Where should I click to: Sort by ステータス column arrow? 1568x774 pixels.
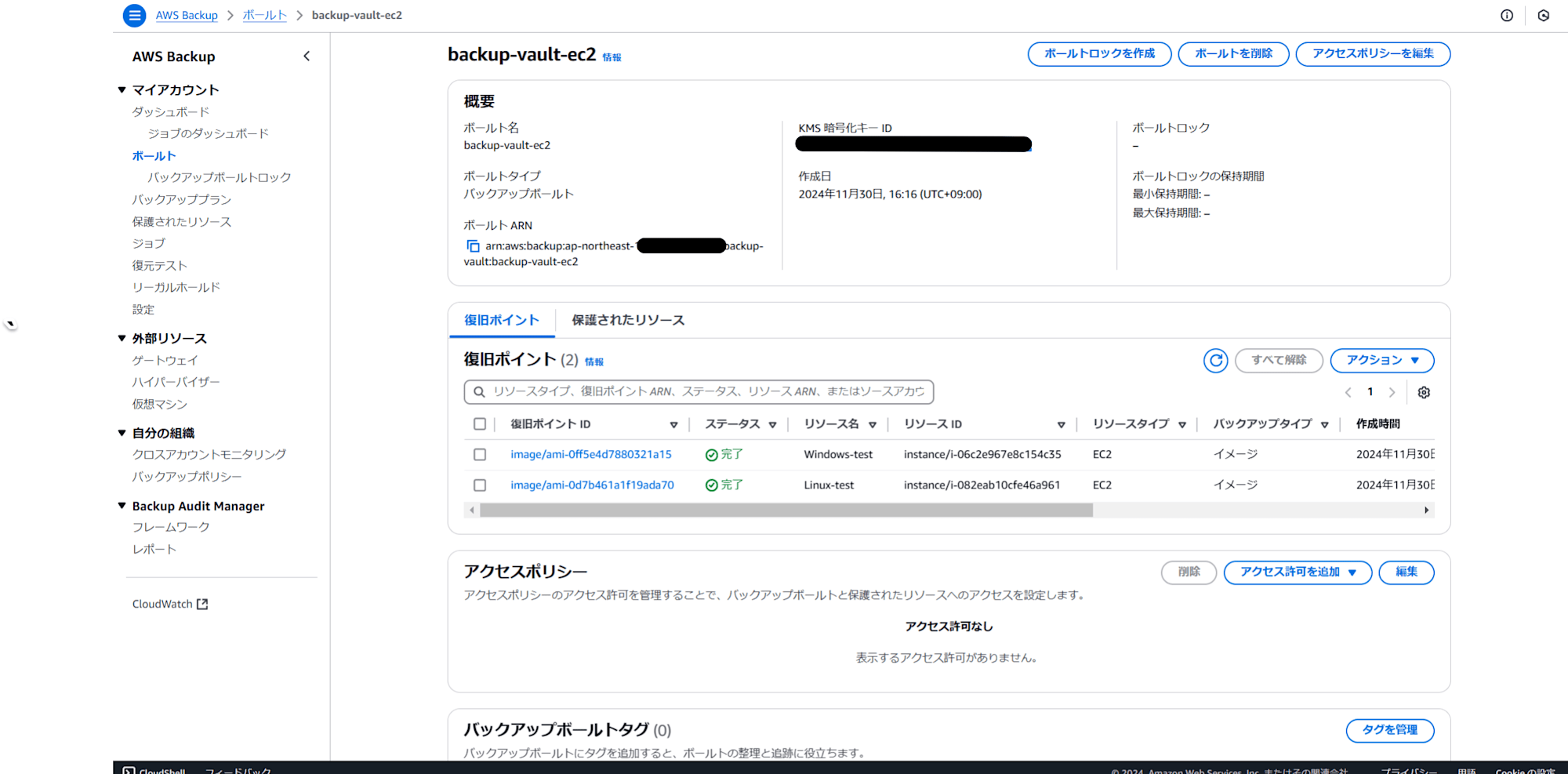click(x=772, y=425)
